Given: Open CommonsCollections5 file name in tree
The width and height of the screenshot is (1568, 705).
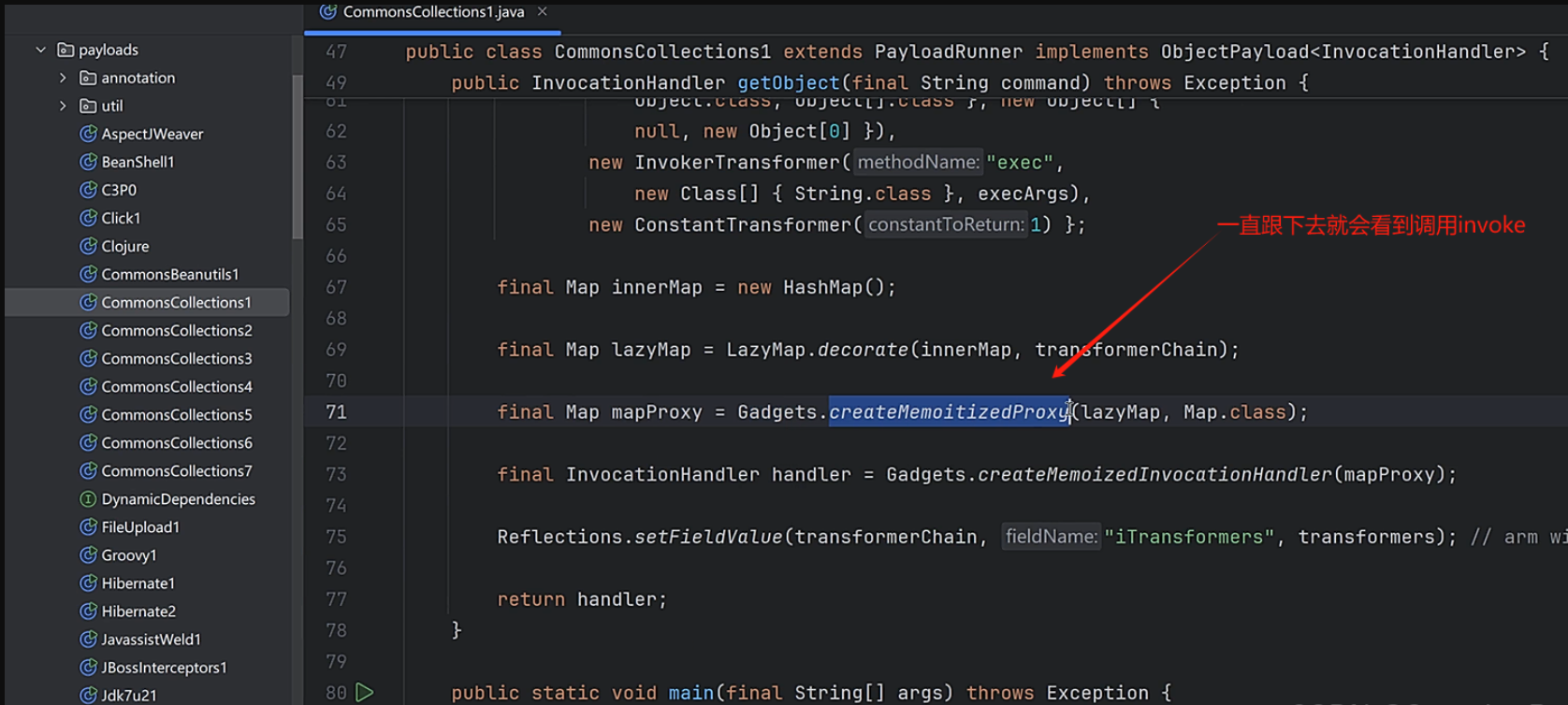Looking at the screenshot, I should tap(177, 414).
